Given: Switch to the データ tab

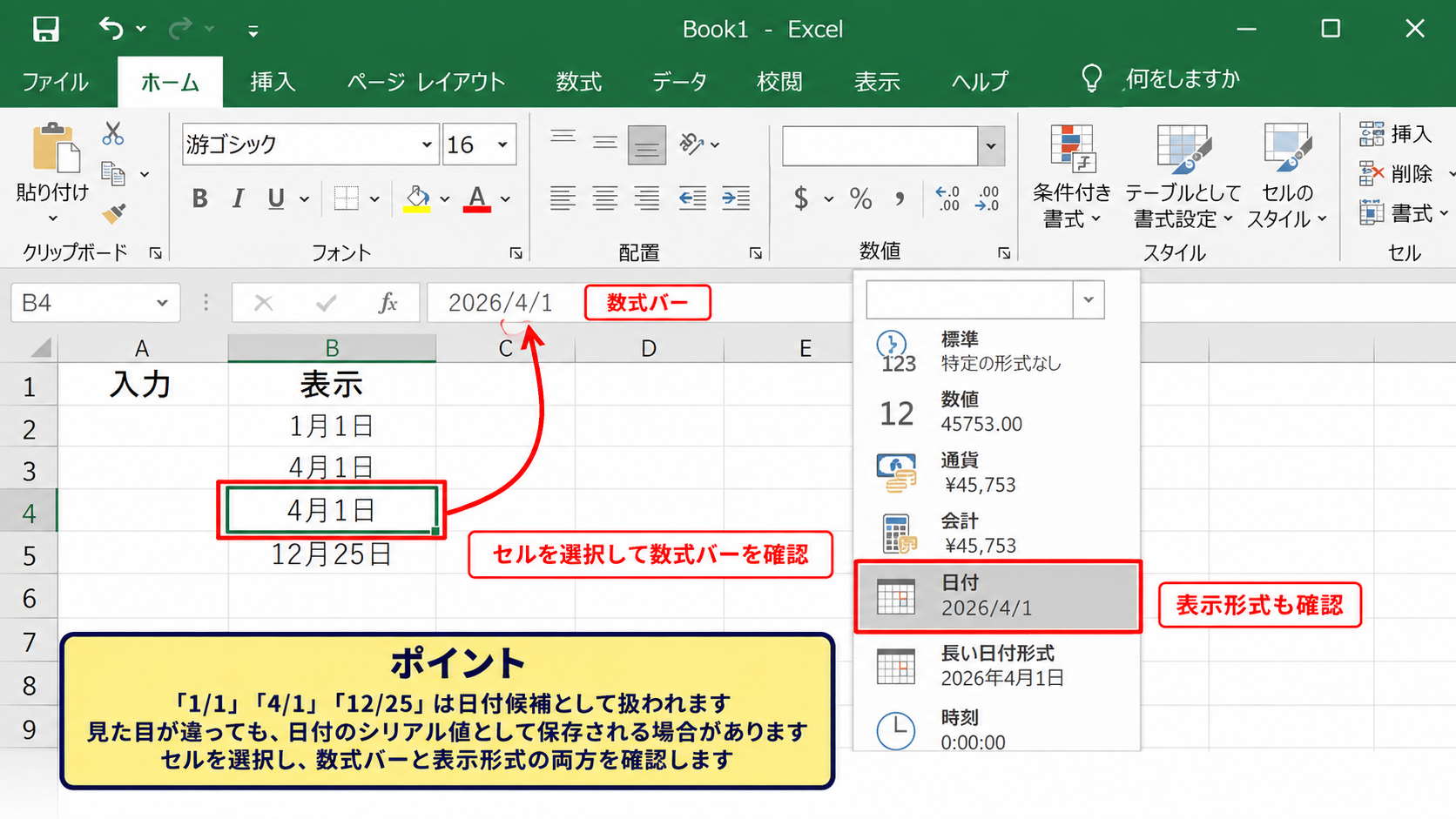Looking at the screenshot, I should 679,82.
